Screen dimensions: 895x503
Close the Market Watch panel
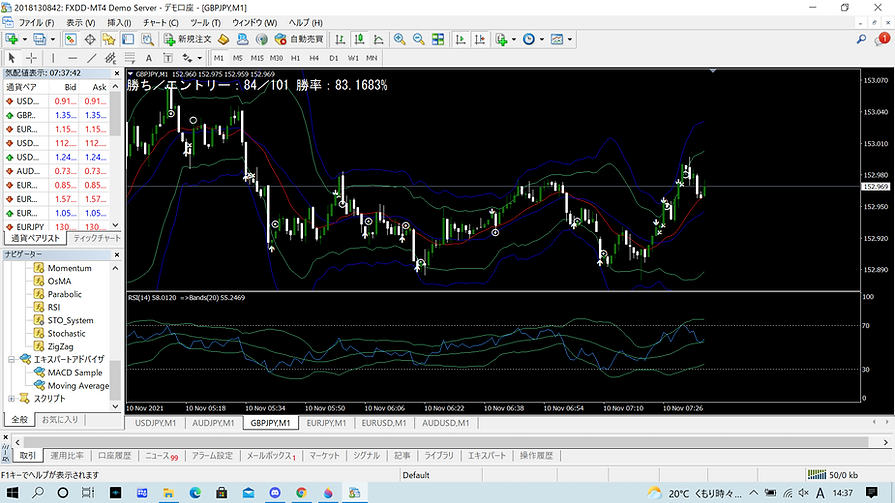(116, 74)
